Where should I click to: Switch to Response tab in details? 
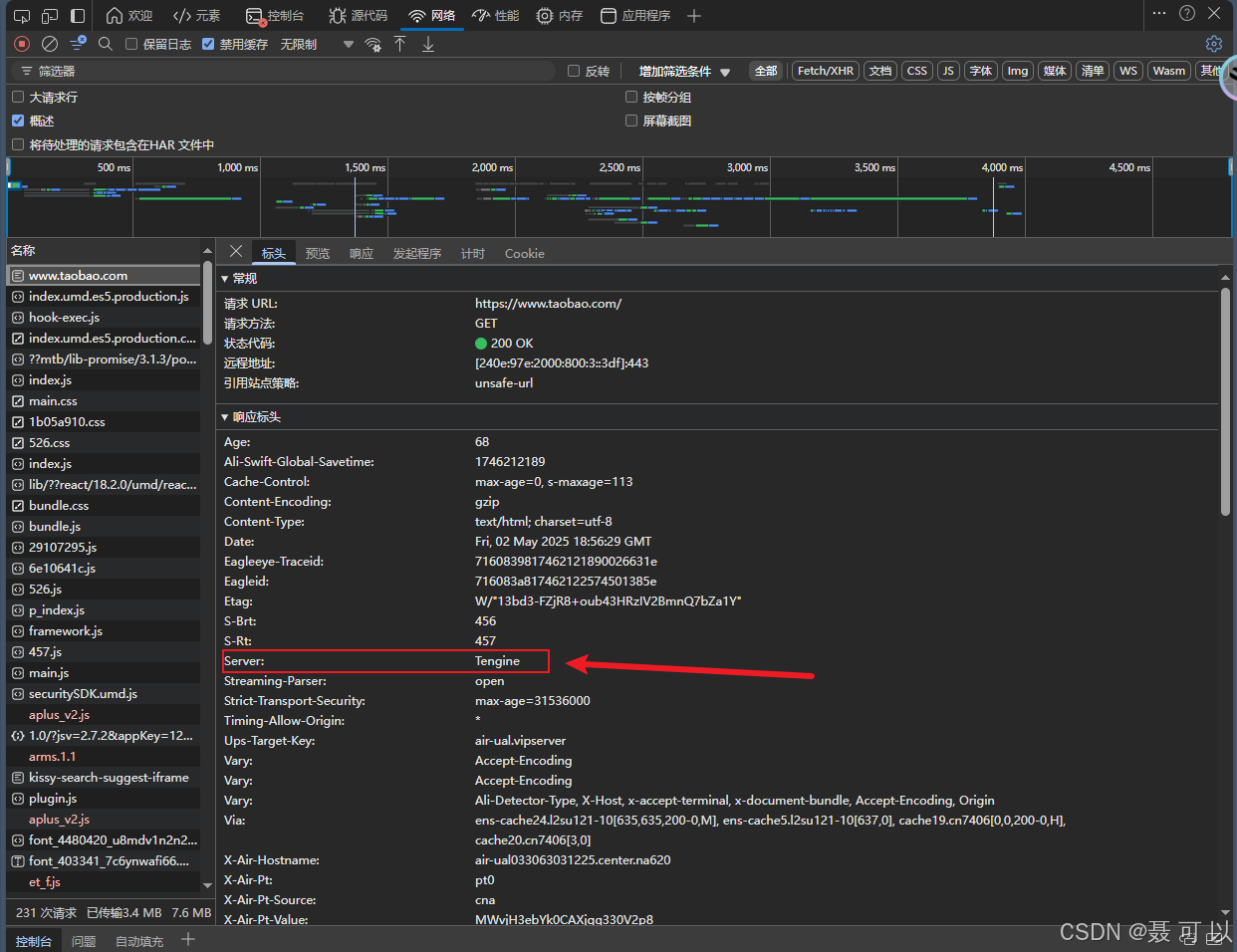pyautogui.click(x=362, y=254)
